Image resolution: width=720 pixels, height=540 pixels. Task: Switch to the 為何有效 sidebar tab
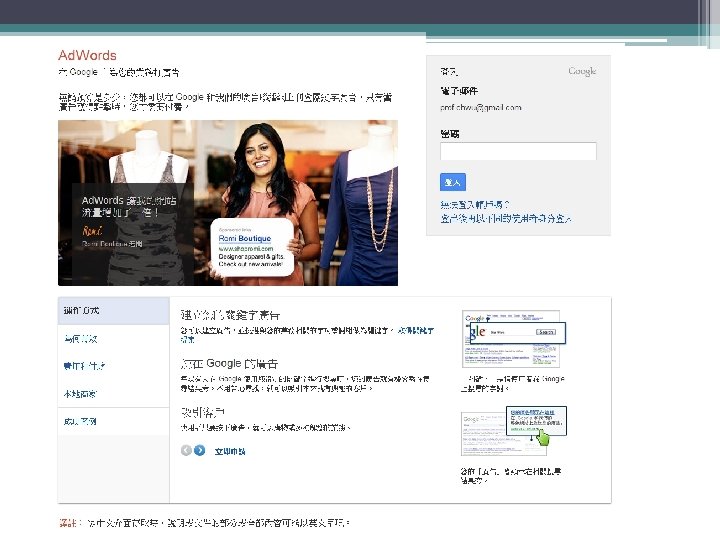81,339
